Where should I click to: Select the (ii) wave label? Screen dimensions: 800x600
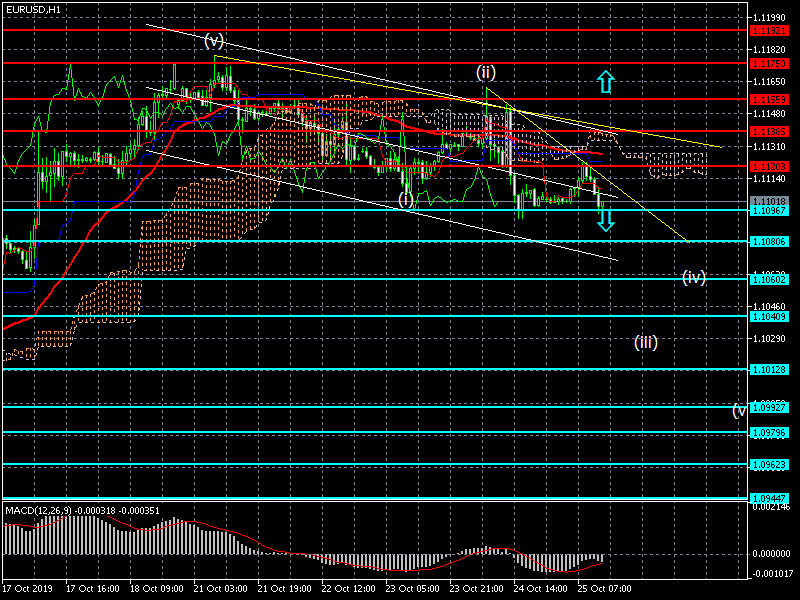pos(486,72)
